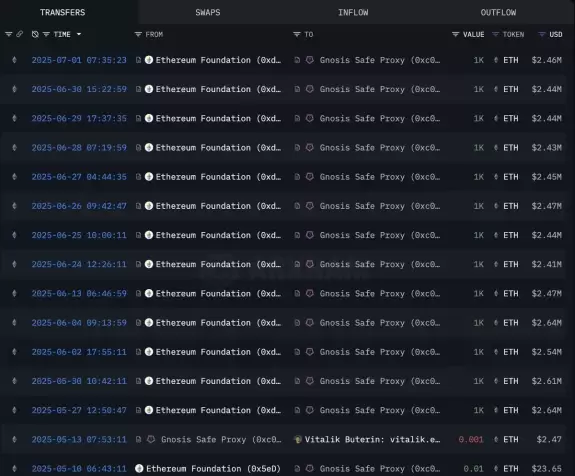Open Ethereum Foundation sender in 2025-06-13 row
This screenshot has height=476, width=575.
pos(218,293)
